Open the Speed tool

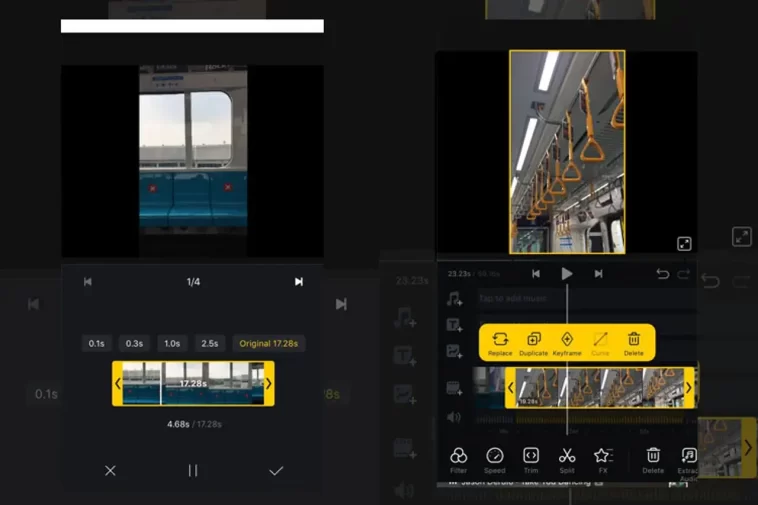coord(495,461)
